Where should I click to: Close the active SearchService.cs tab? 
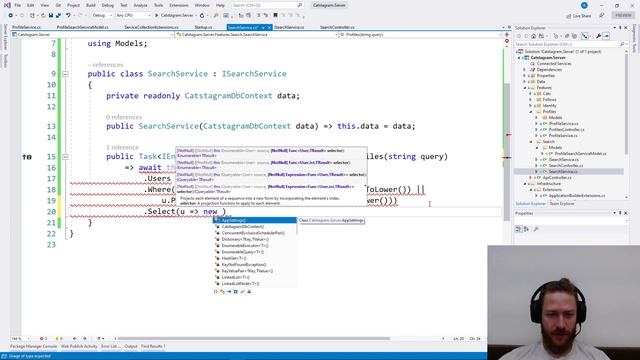pyautogui.click(x=269, y=27)
